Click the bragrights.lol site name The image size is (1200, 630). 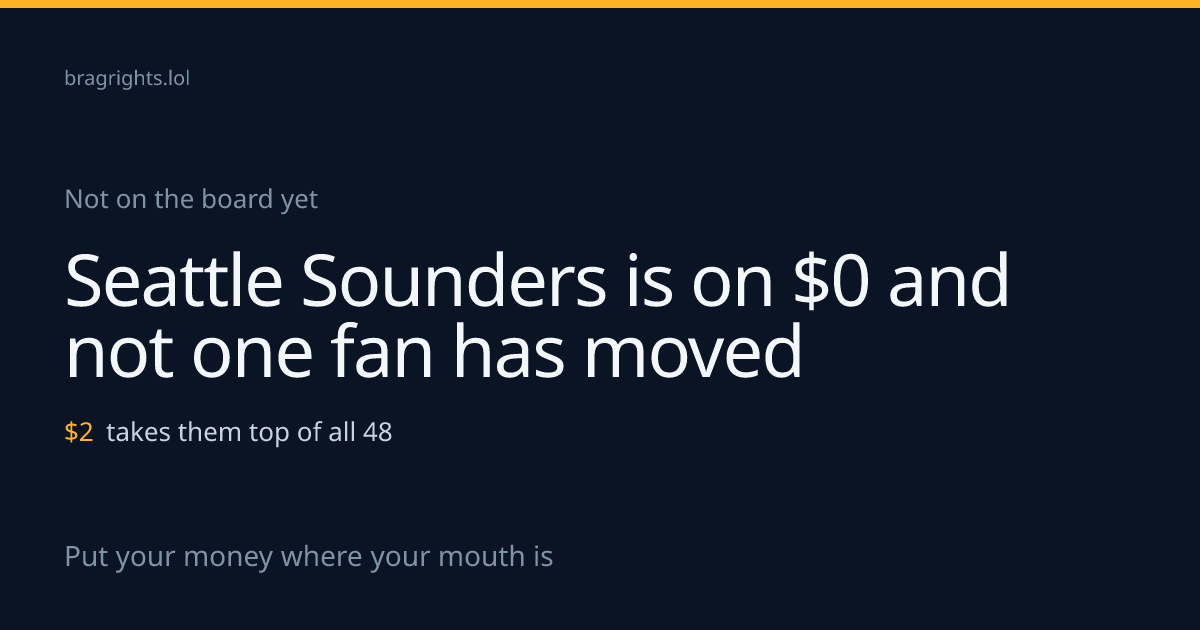click(x=127, y=79)
